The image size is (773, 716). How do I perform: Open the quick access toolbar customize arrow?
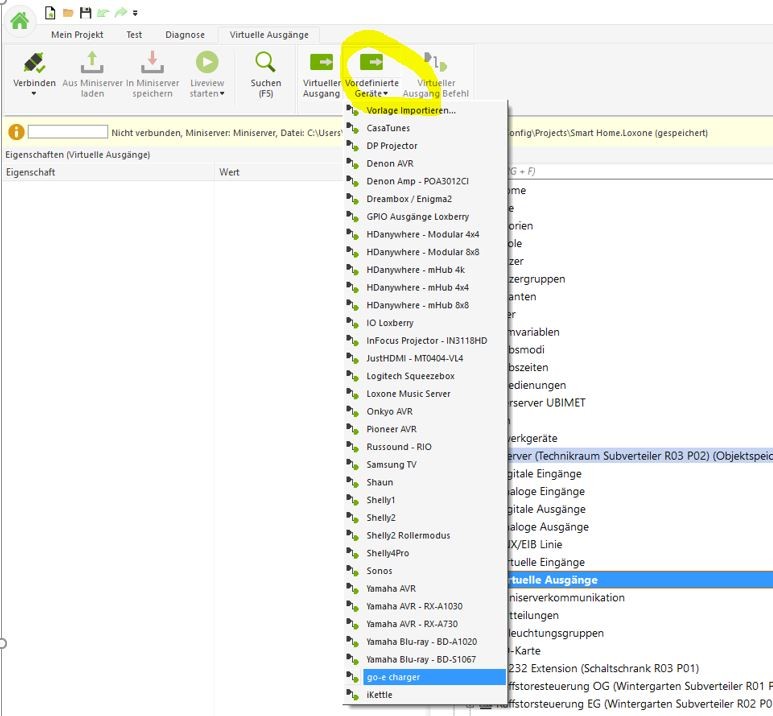(136, 13)
